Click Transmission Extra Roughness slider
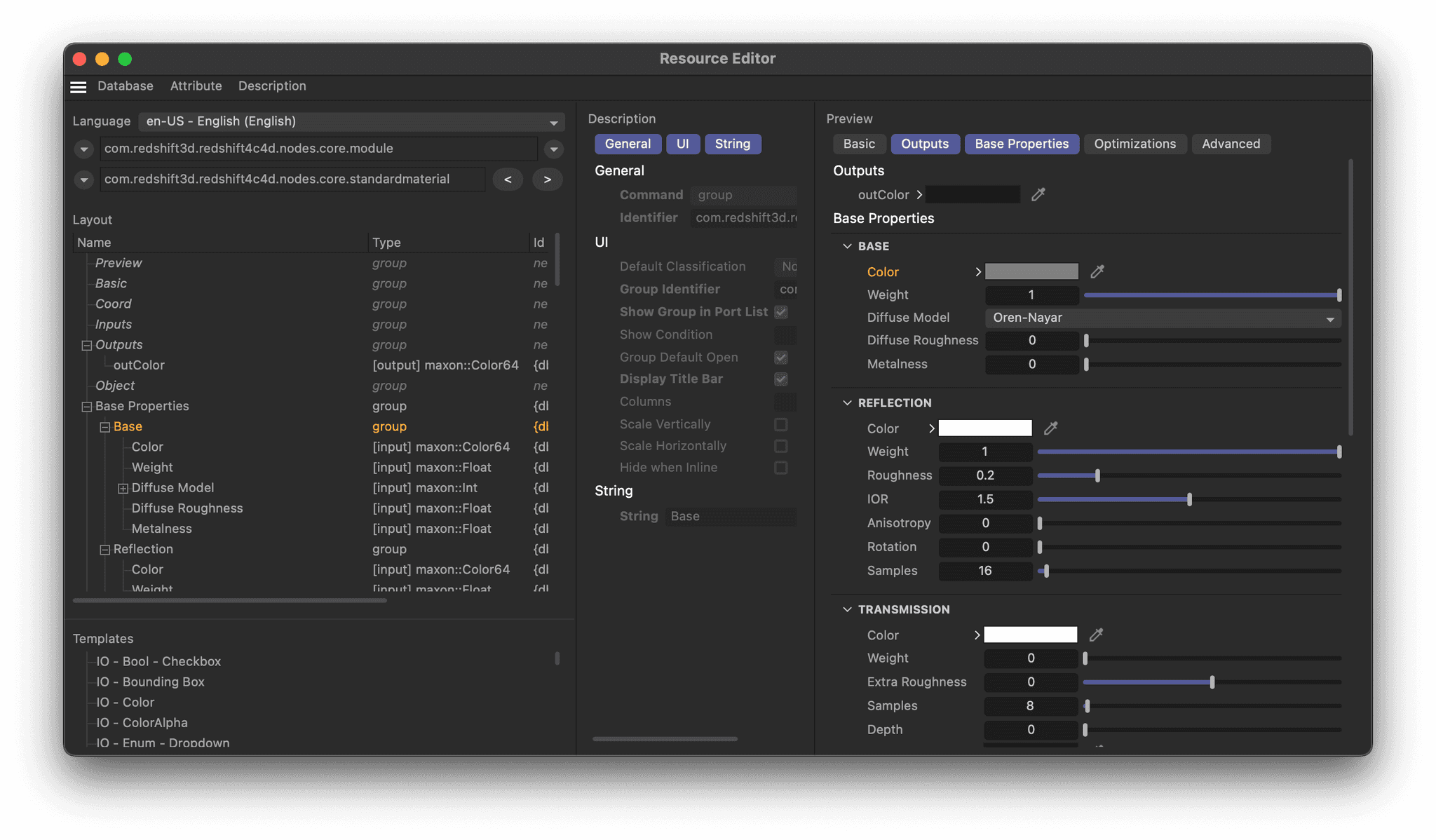The width and height of the screenshot is (1436, 840). pos(1212,682)
